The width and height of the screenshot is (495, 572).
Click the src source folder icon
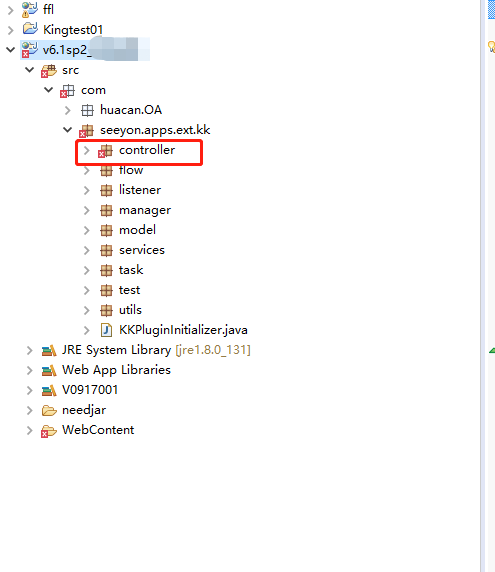pos(49,70)
